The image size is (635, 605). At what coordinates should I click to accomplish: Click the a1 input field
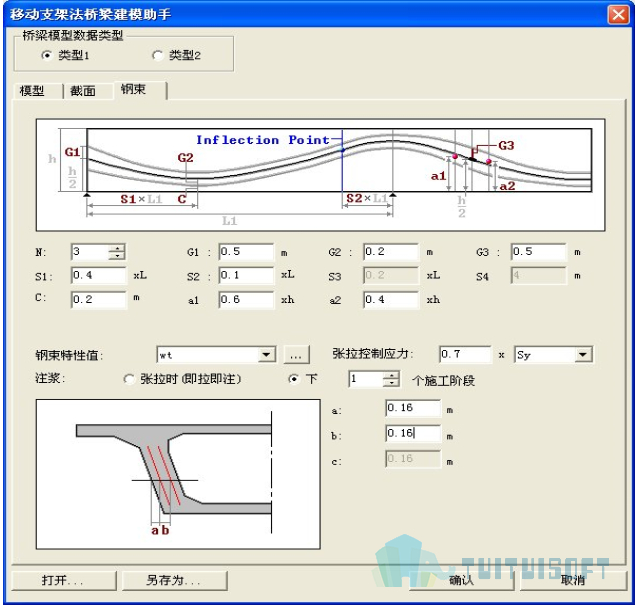(x=246, y=300)
